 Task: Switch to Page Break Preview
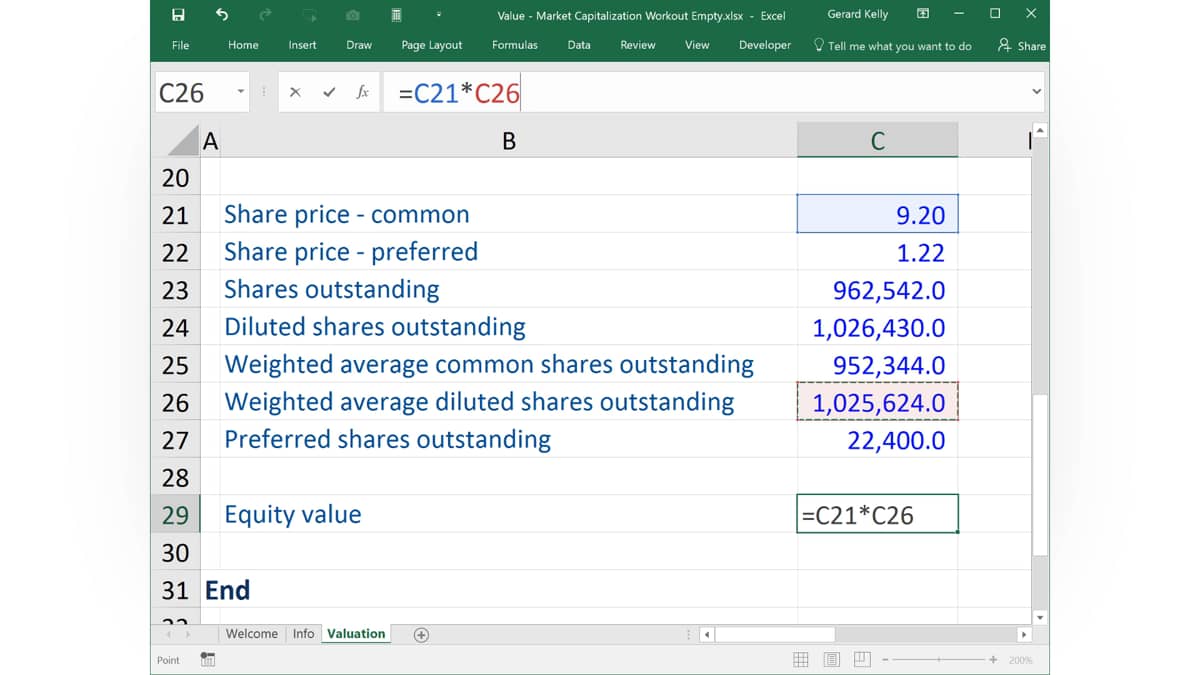pyautogui.click(x=861, y=660)
